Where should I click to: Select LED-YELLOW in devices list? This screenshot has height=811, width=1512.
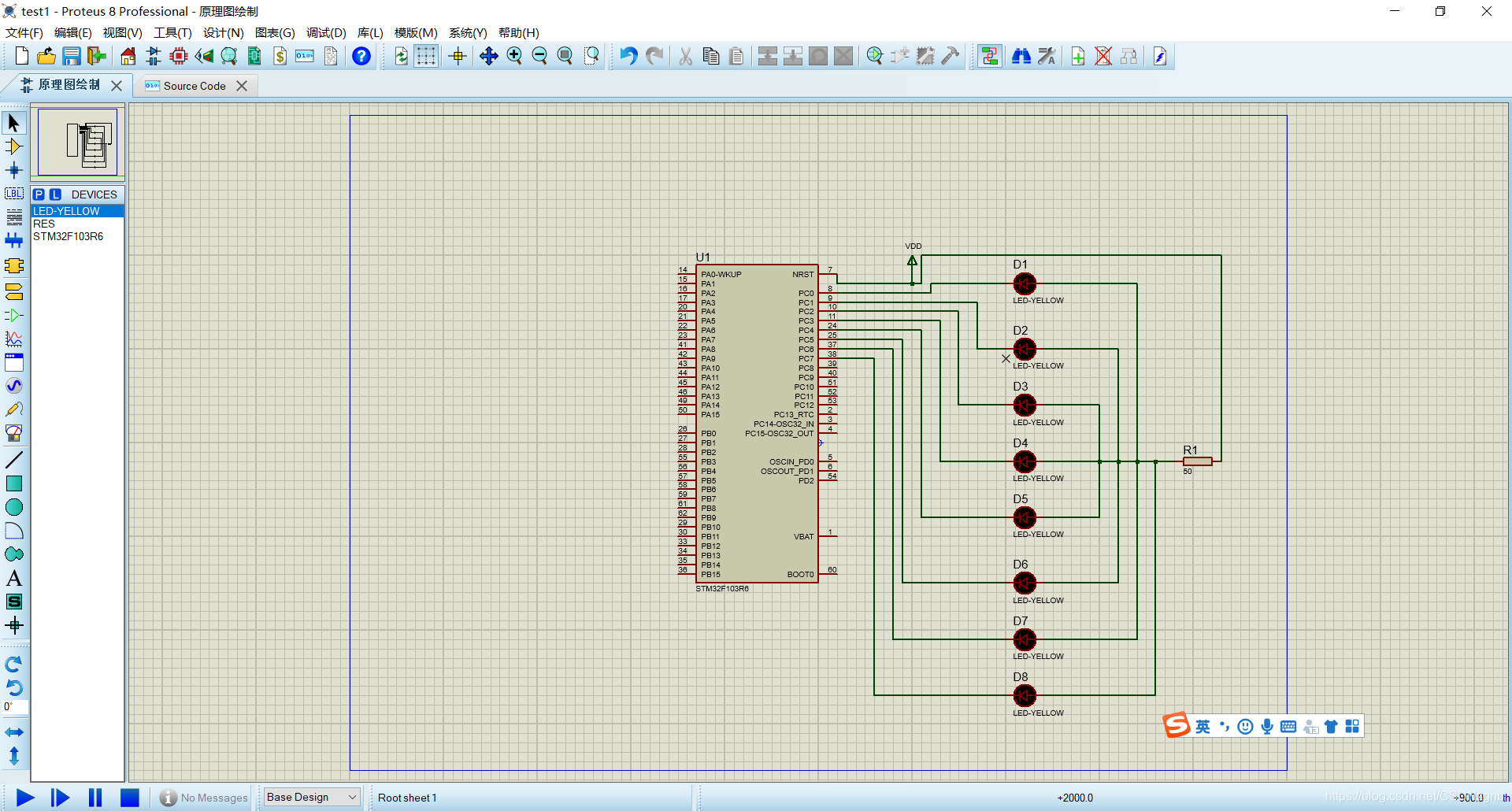point(77,211)
